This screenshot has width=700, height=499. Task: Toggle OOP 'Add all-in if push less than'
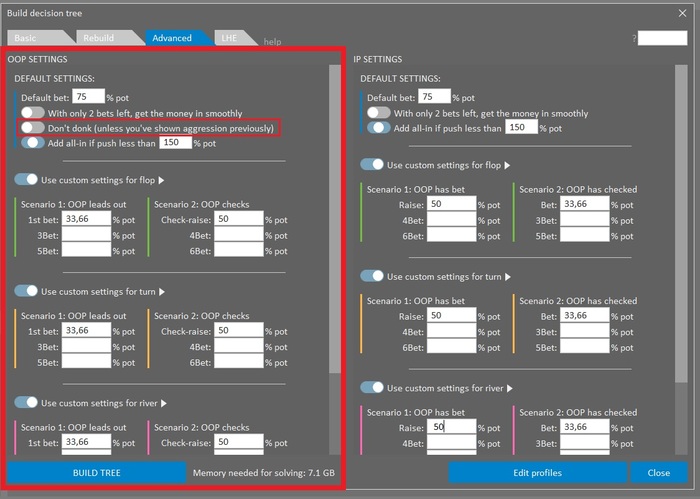[x=33, y=143]
